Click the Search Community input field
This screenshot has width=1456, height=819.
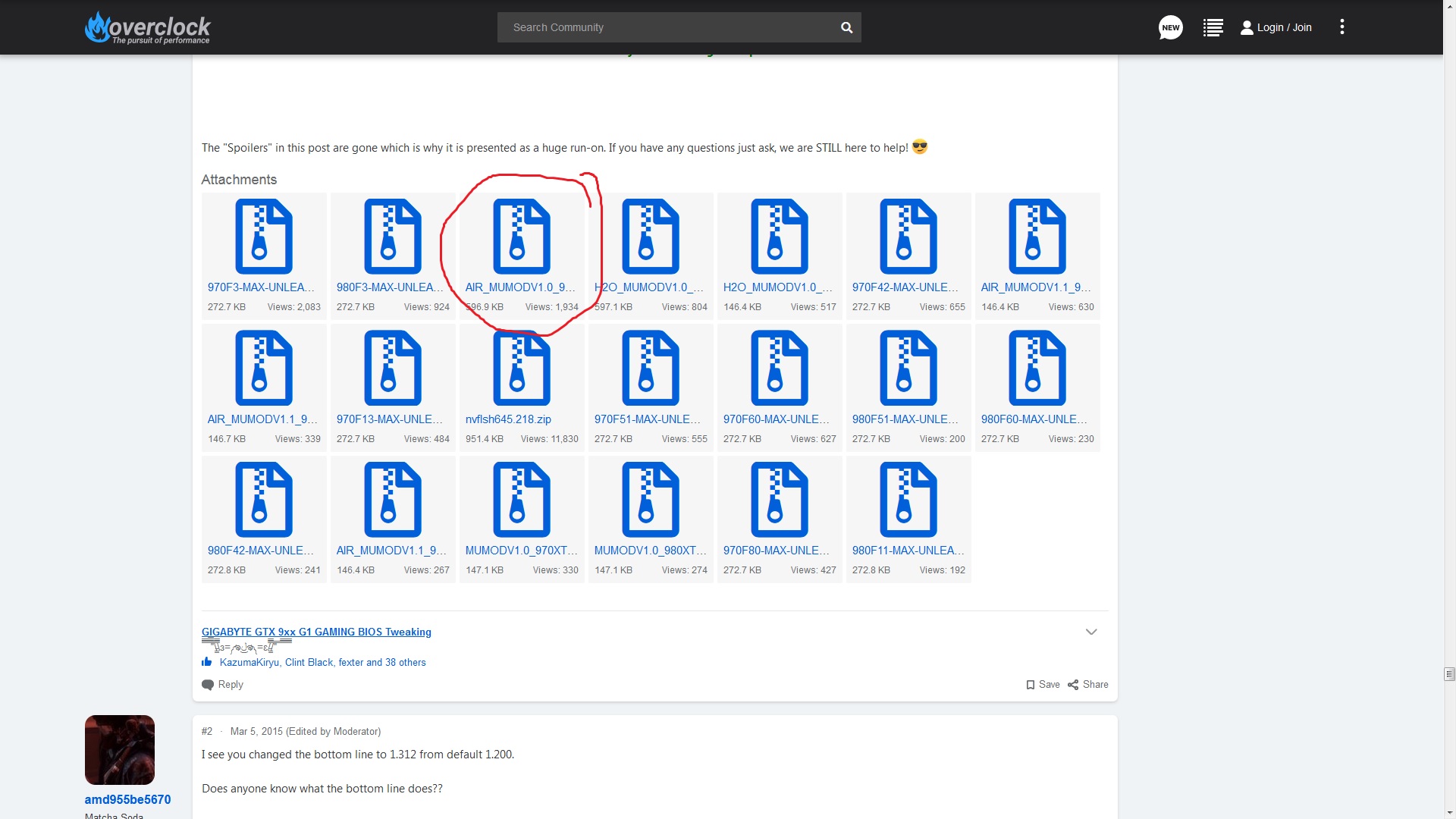coord(667,27)
